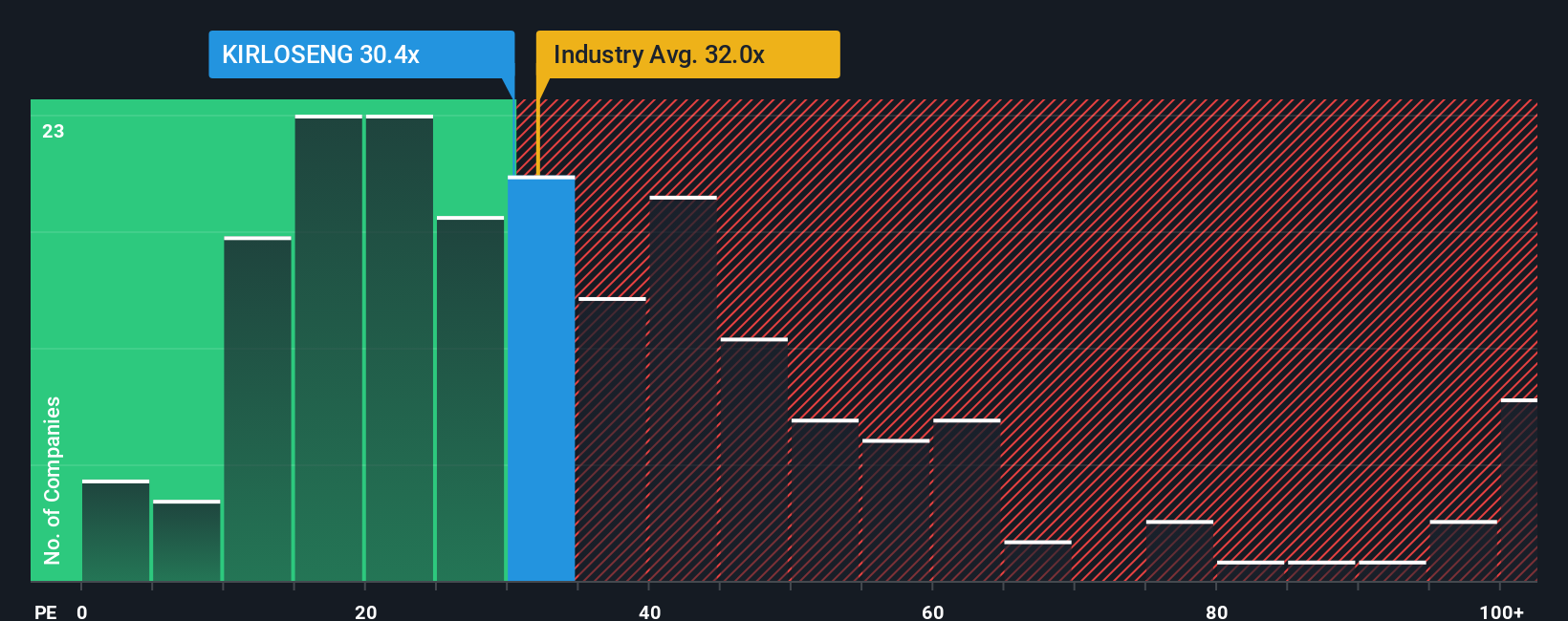The width and height of the screenshot is (1568, 621).
Task: Click the bar starting at PE 40
Action: pos(684,389)
